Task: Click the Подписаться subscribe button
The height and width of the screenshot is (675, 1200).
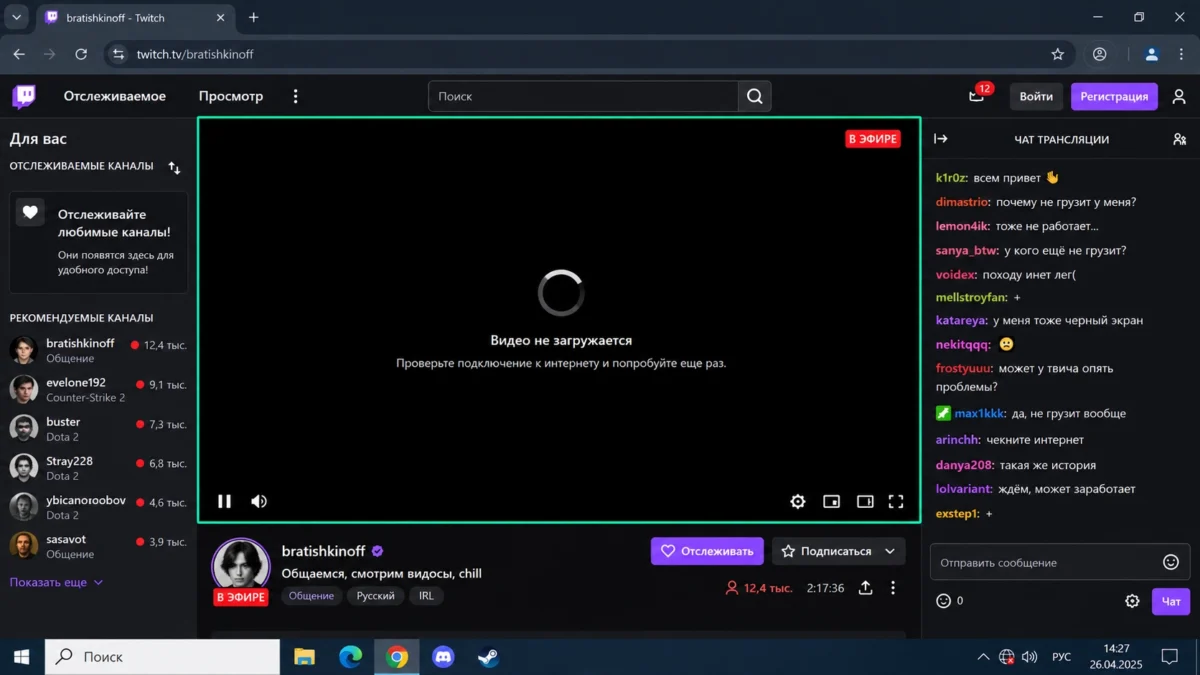Action: click(826, 551)
